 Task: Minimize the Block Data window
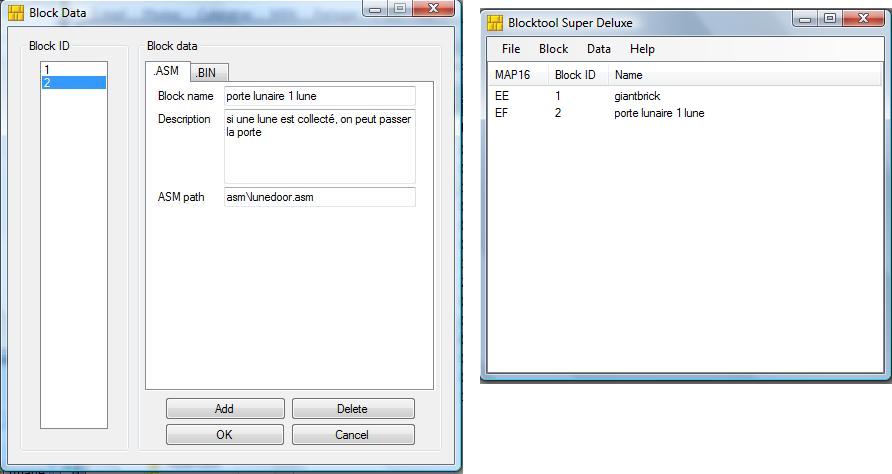point(375,8)
